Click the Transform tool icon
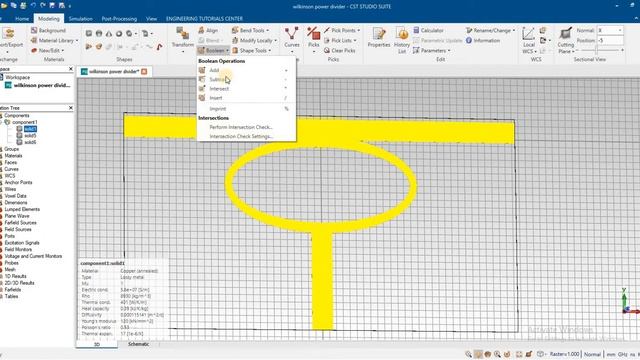 point(182,34)
